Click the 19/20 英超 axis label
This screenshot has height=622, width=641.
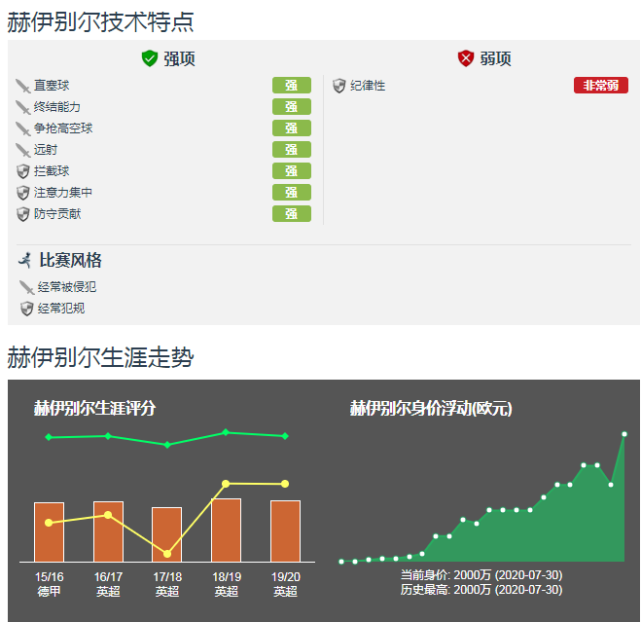pos(285,584)
